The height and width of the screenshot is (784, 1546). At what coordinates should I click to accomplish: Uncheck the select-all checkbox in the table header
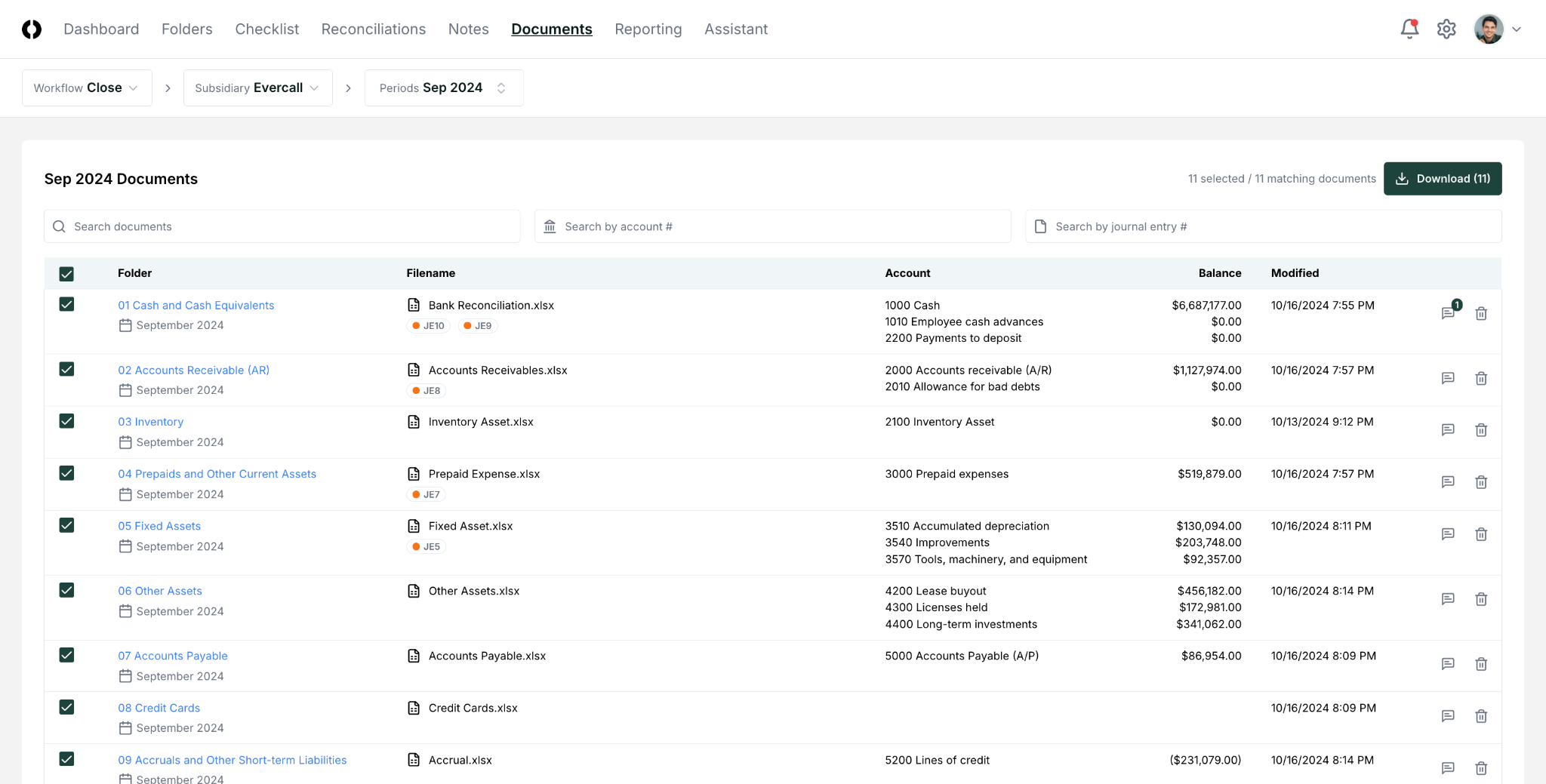point(66,273)
